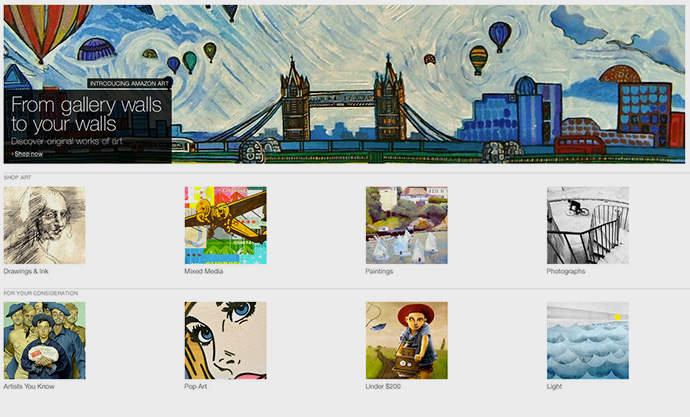690x417 pixels.
Task: Click the Drawings & Ink text link
Action: pos(26,271)
